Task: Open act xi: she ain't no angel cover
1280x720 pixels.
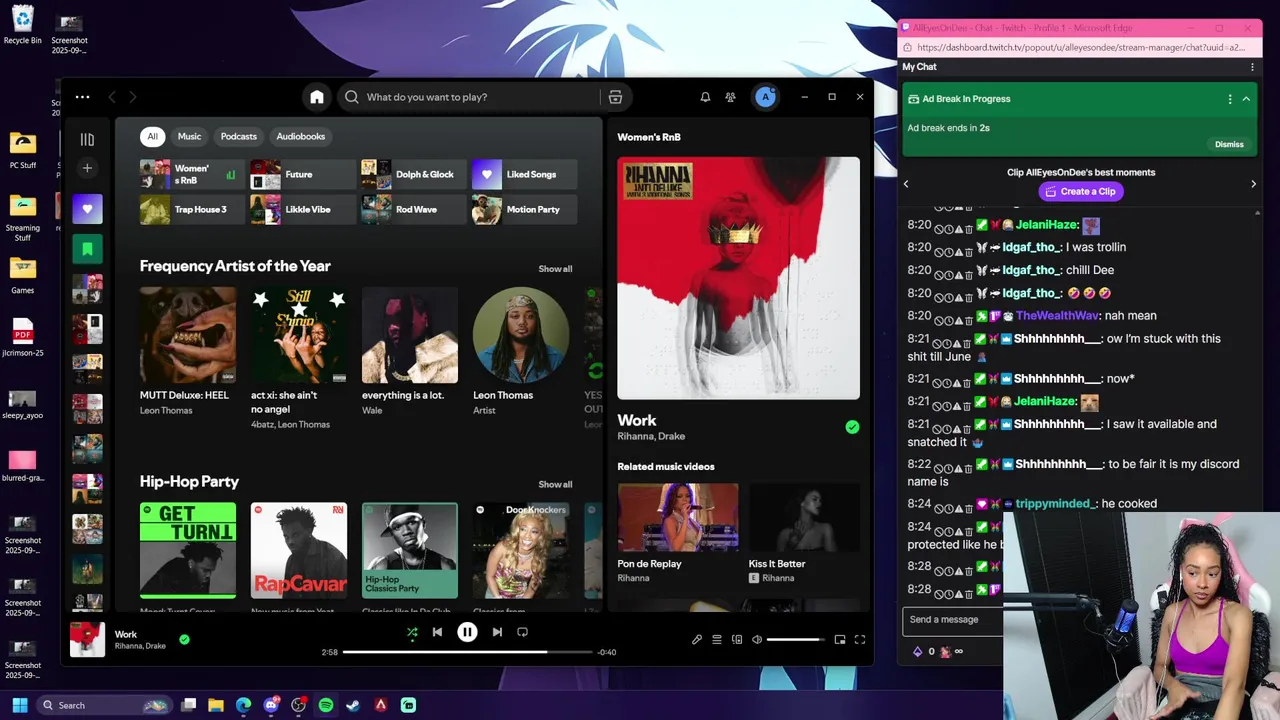Action: 299,335
